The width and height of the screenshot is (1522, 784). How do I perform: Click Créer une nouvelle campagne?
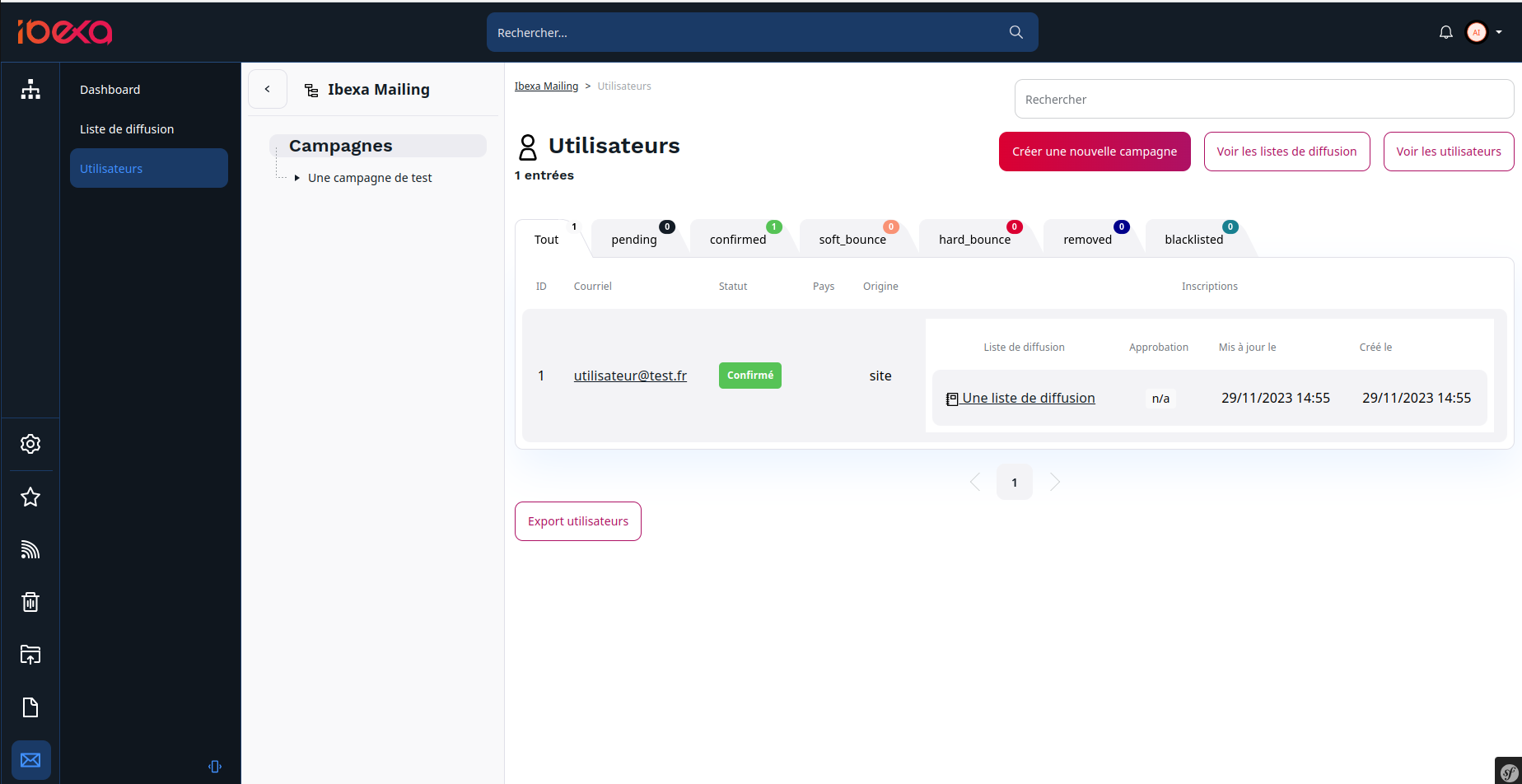tap(1094, 152)
